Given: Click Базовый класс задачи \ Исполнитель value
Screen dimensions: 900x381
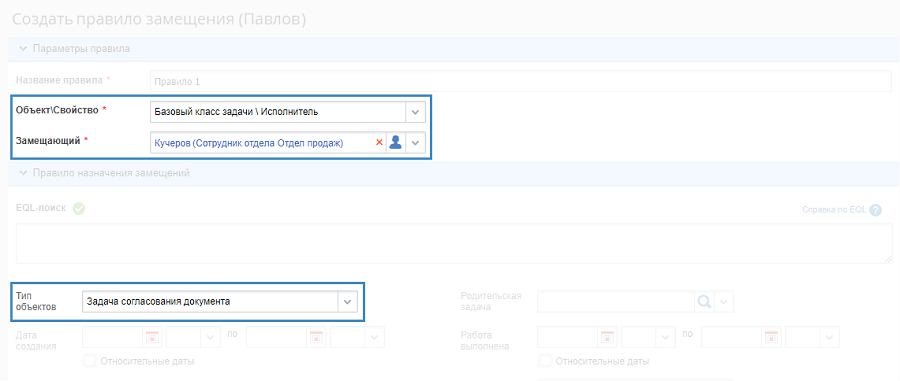Looking at the screenshot, I should [236, 112].
